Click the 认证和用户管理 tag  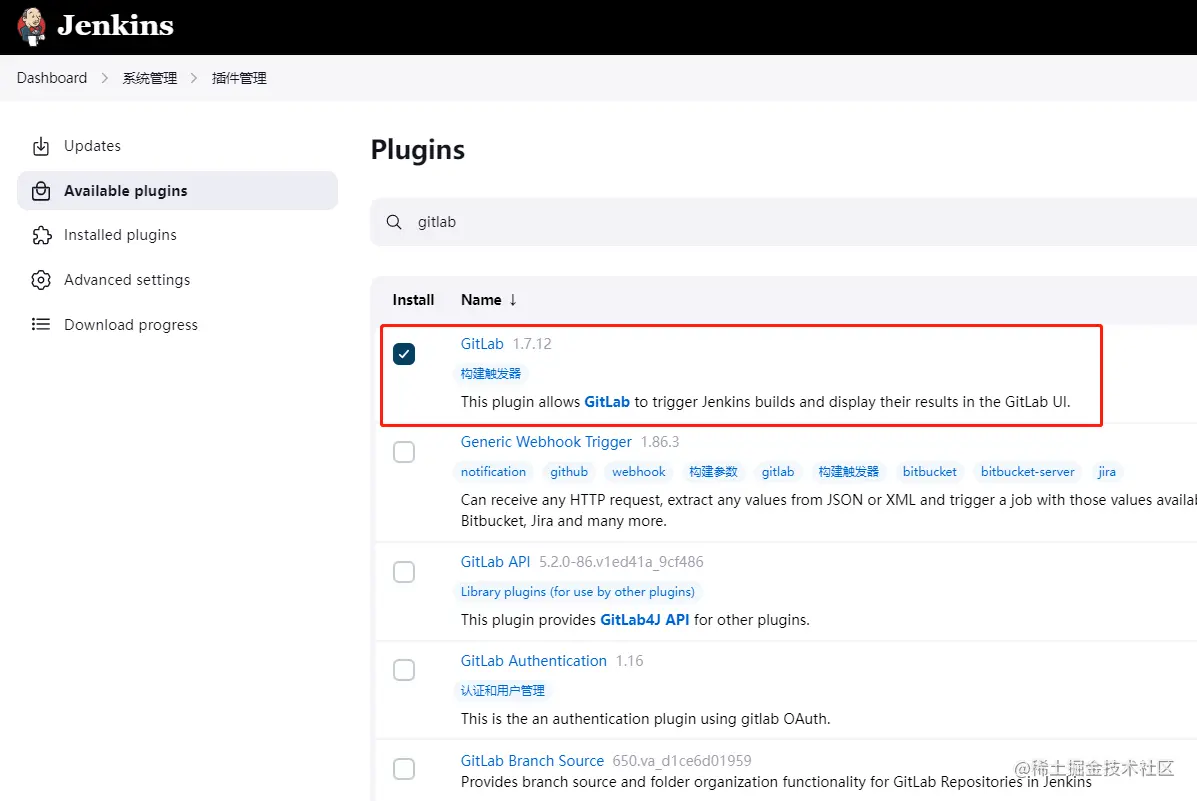[502, 690]
